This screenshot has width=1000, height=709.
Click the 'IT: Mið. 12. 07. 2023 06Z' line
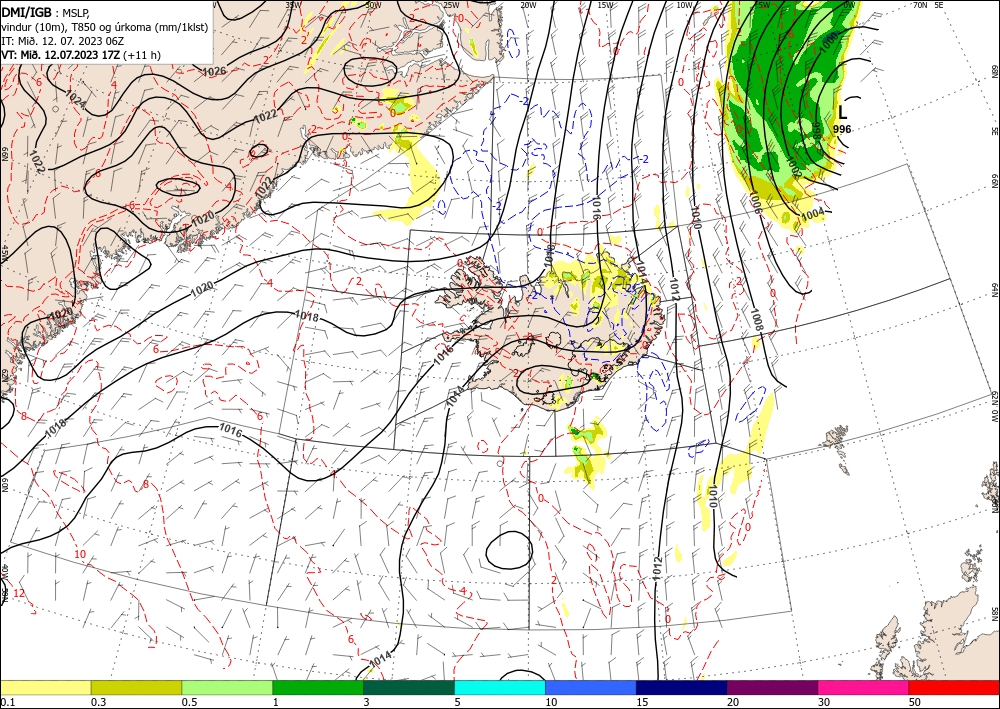62,41
